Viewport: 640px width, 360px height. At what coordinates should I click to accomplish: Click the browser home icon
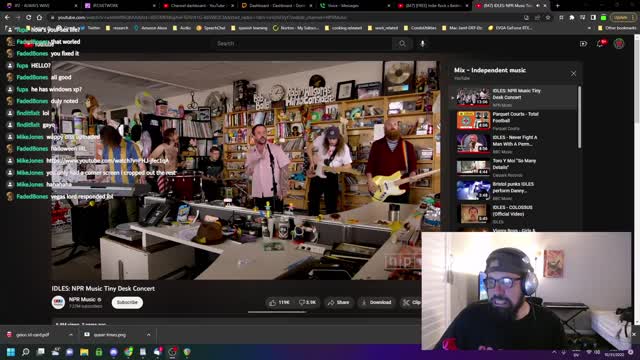pyautogui.click(x=39, y=18)
